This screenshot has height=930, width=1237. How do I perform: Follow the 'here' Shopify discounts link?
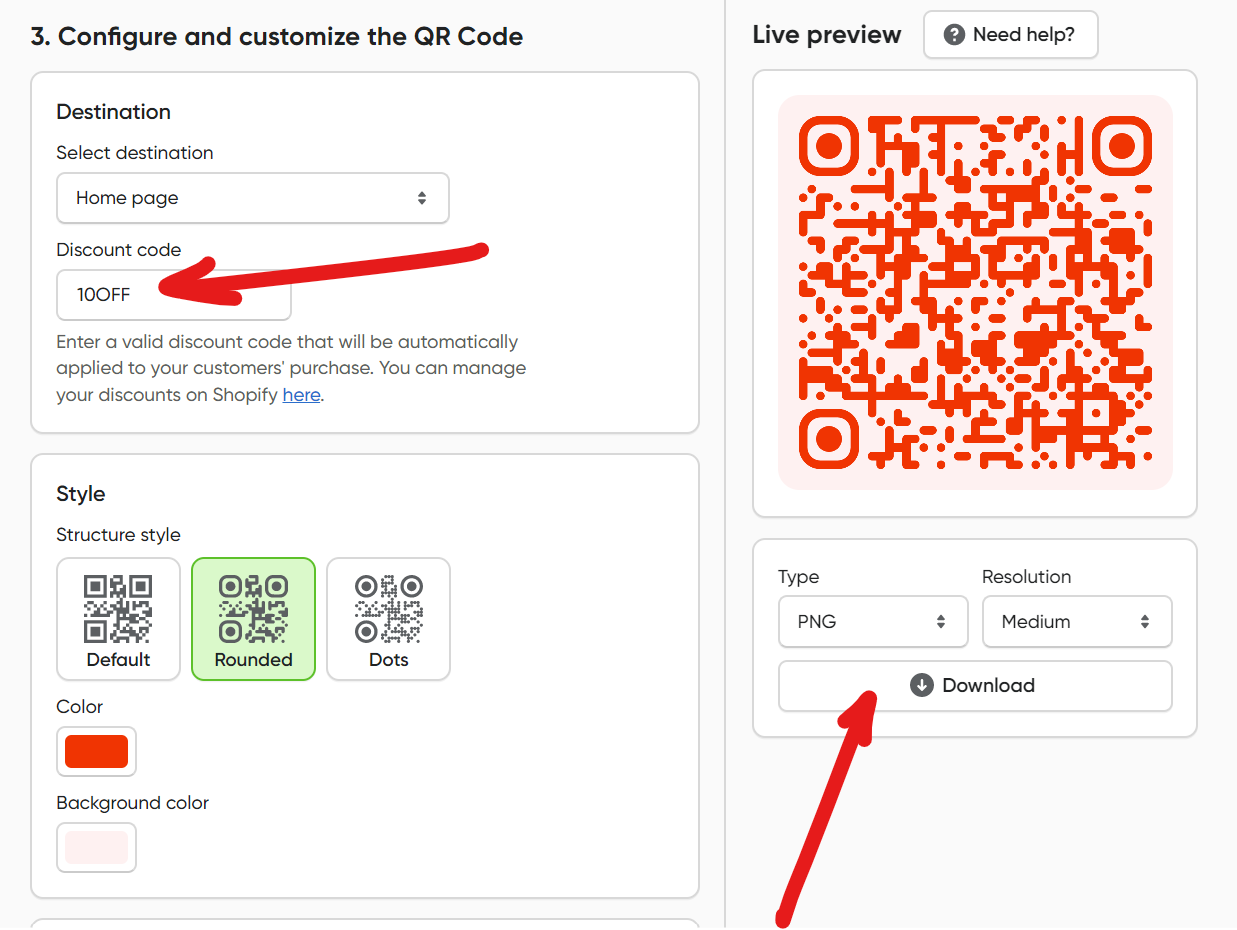pyautogui.click(x=301, y=395)
